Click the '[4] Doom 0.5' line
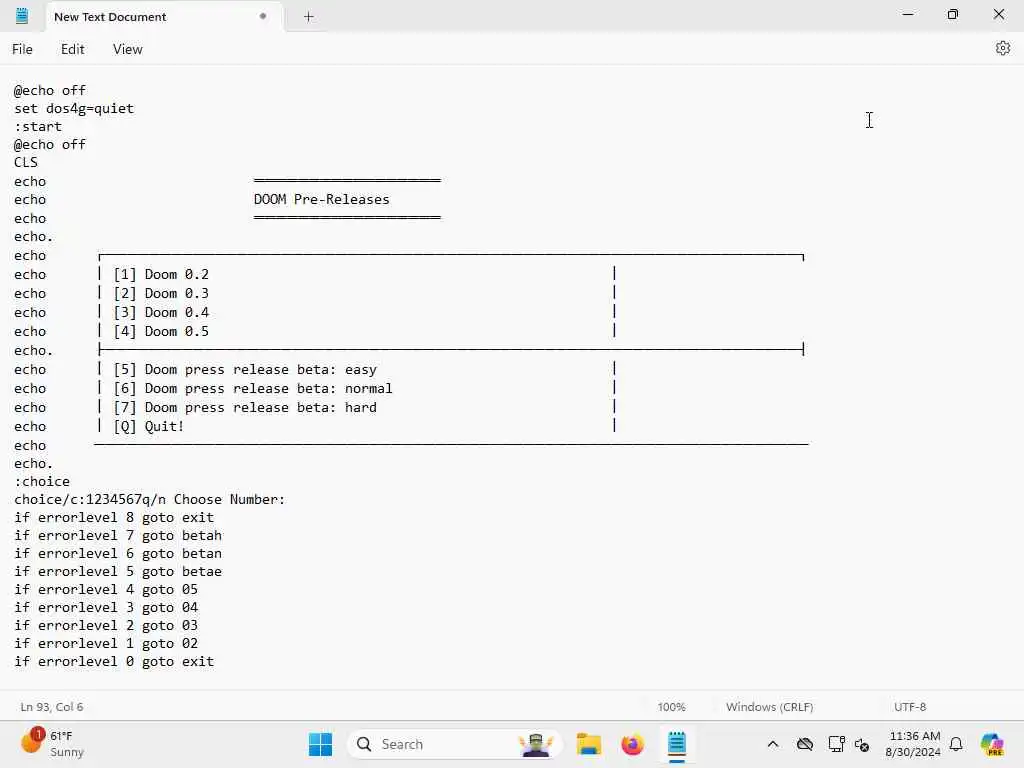This screenshot has width=1024, height=768. 161,331
